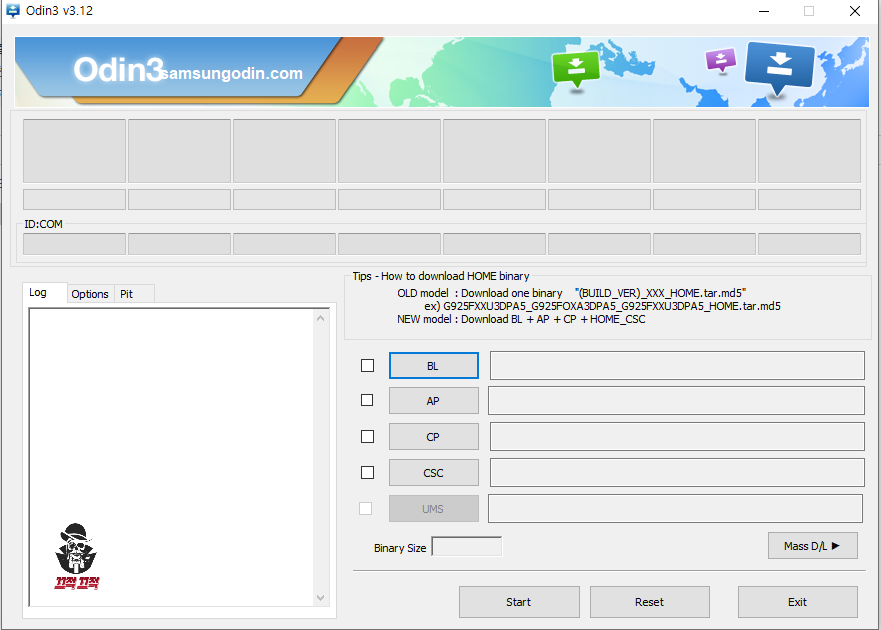
Task: Click the ID:COM label
Action: pos(43,224)
